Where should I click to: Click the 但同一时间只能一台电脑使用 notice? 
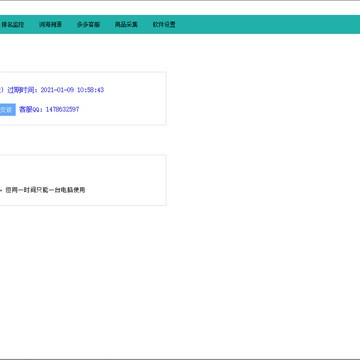coord(45,190)
